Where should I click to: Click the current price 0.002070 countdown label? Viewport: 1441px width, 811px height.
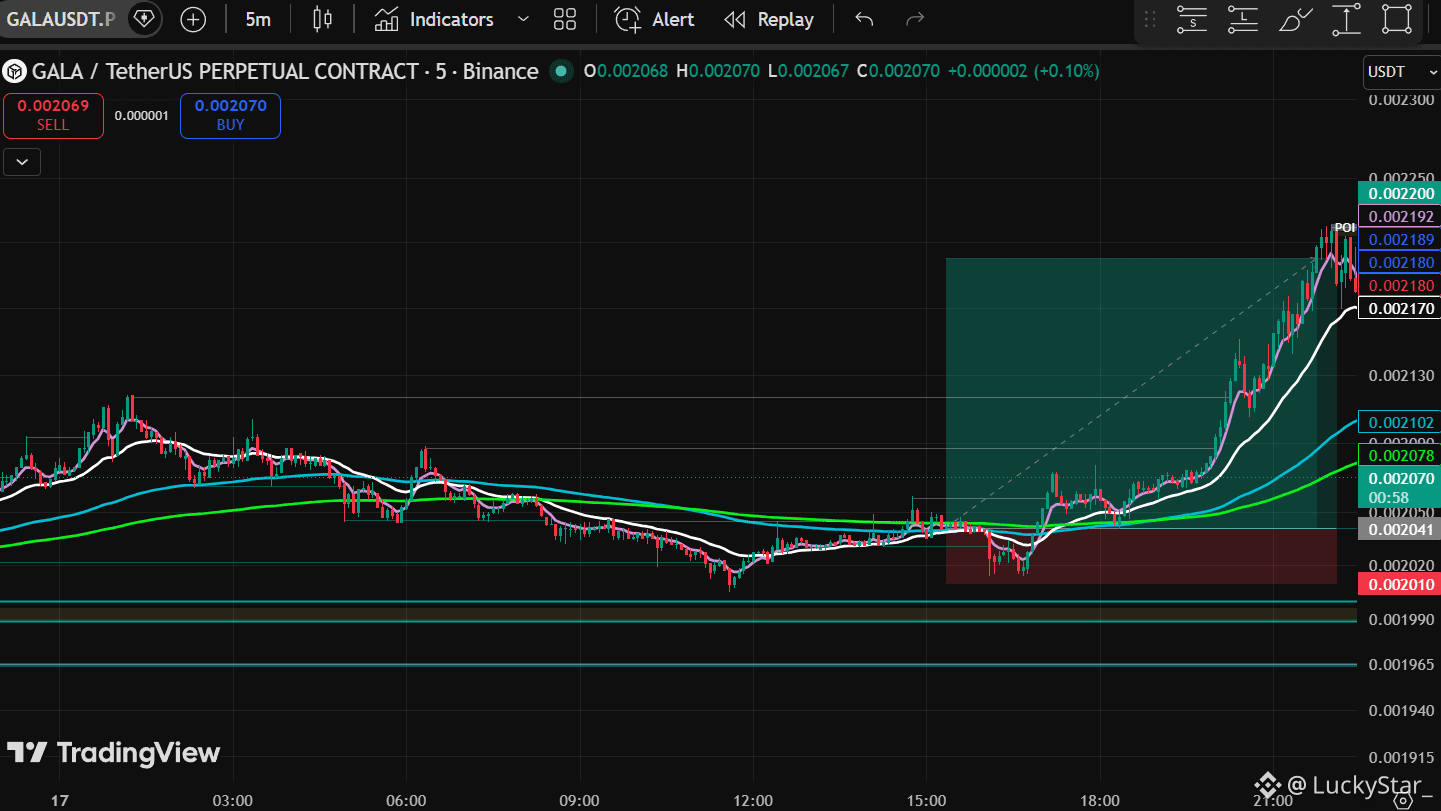[x=1399, y=488]
